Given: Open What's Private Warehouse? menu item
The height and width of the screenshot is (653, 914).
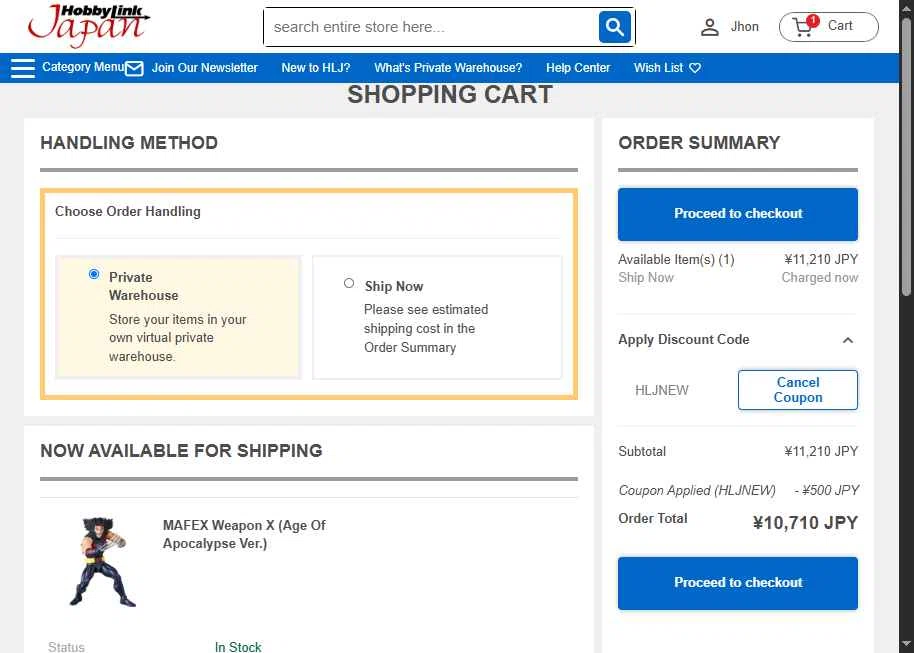Looking at the screenshot, I should click(x=448, y=68).
